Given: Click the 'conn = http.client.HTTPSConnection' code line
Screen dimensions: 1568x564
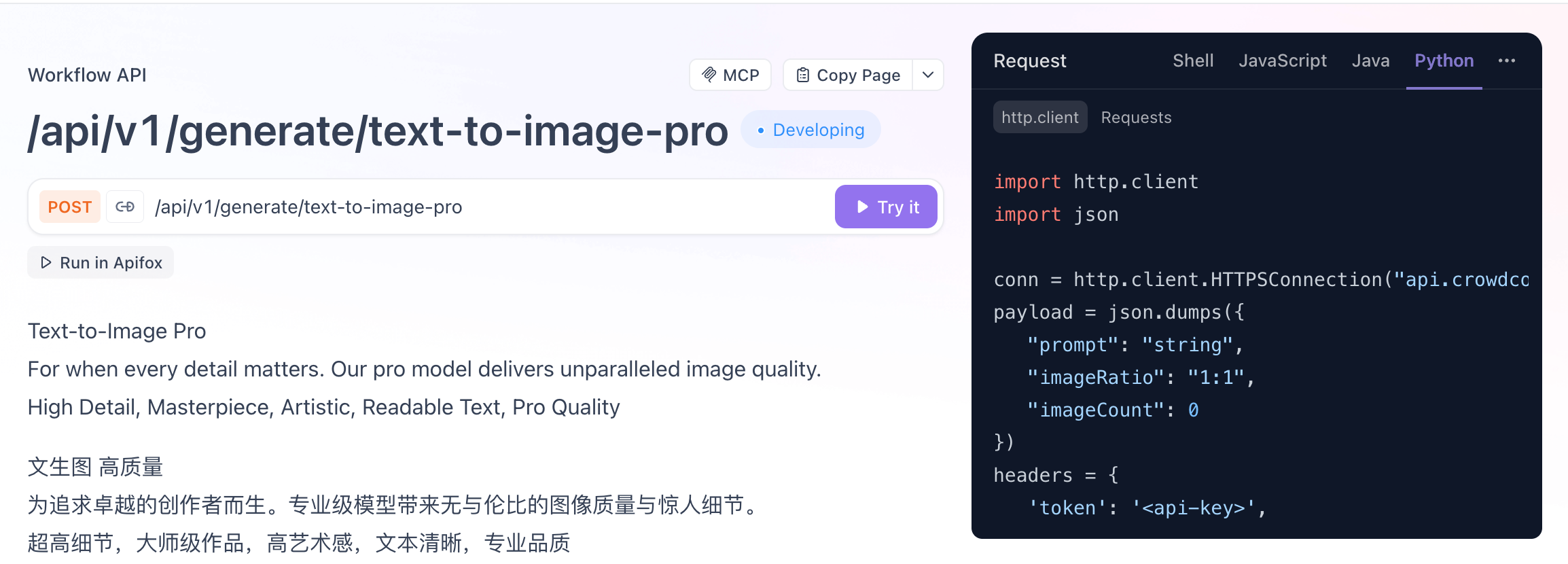Looking at the screenshot, I should pyautogui.click(x=1261, y=279).
